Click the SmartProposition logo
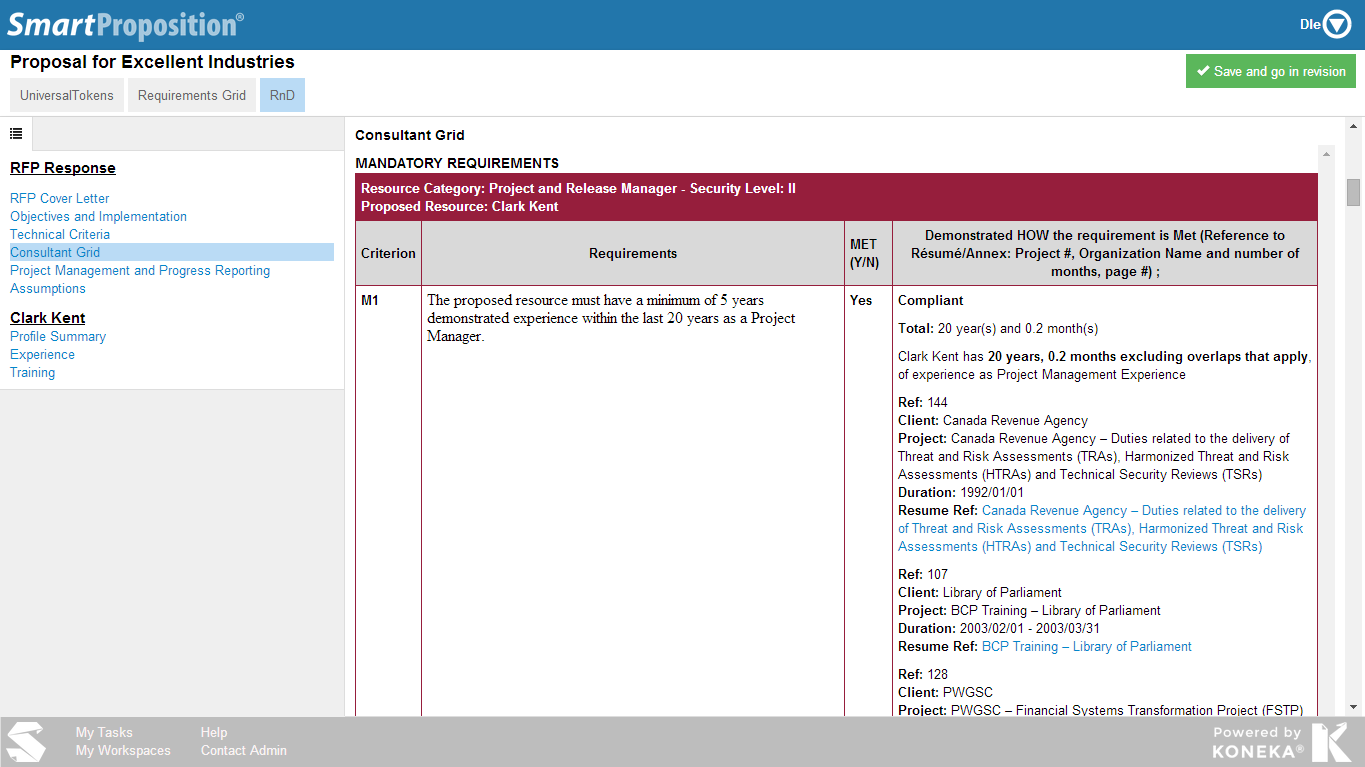This screenshot has width=1365, height=767. [x=125, y=25]
